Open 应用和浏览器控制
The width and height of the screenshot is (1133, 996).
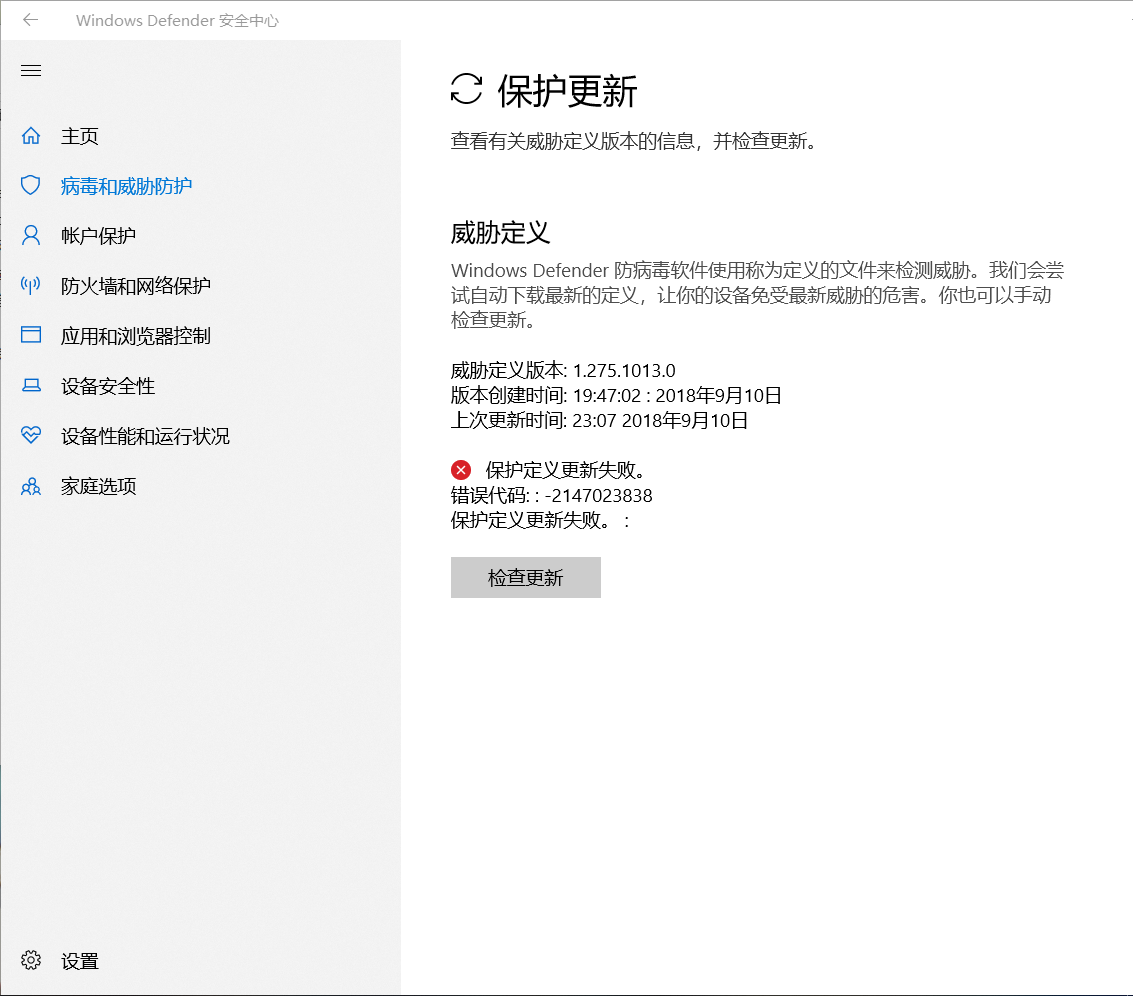pyautogui.click(x=136, y=335)
